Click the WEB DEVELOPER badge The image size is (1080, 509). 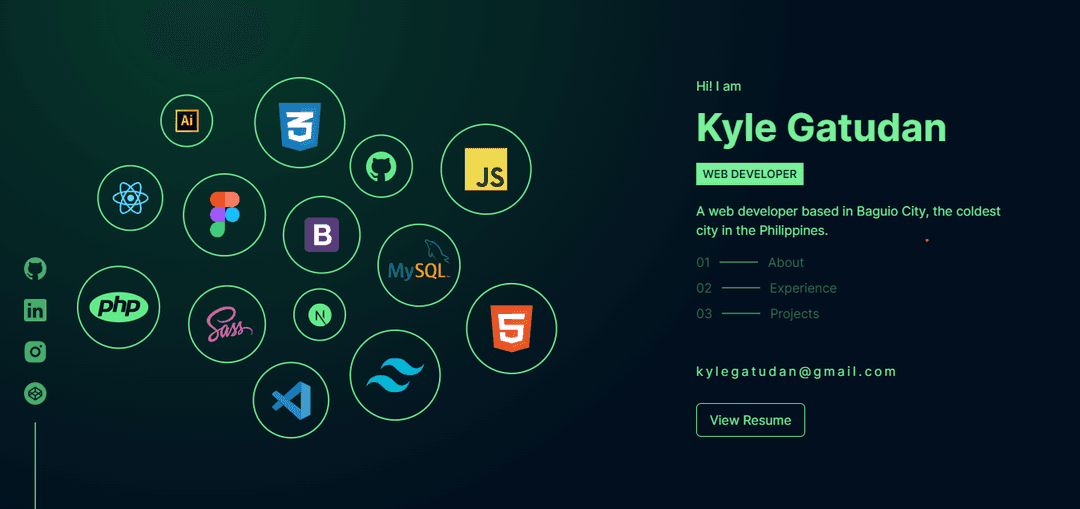(749, 174)
